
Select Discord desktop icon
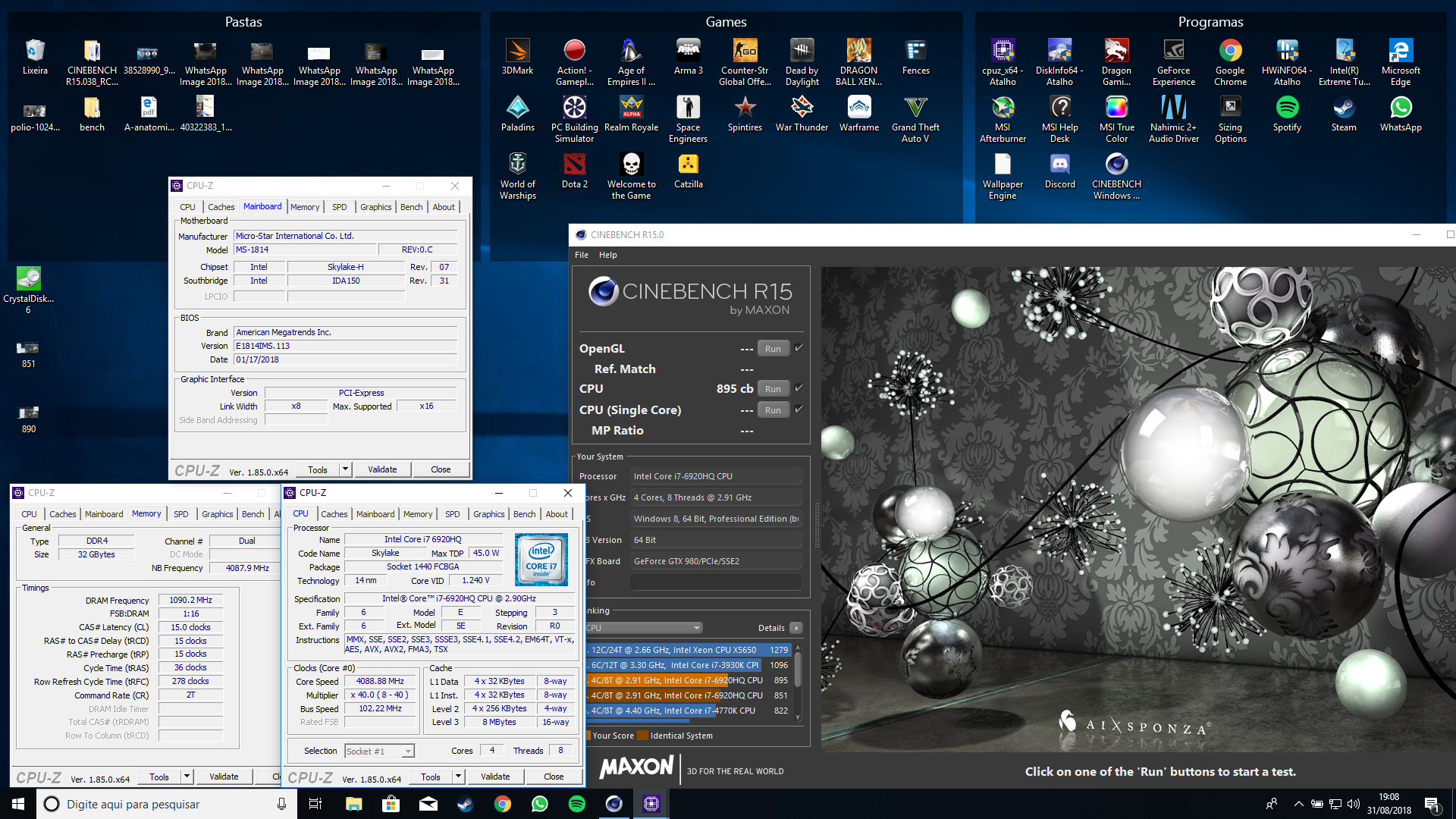pos(1059,171)
